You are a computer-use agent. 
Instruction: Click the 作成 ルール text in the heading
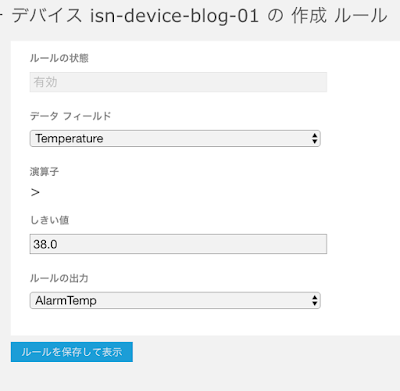click(339, 16)
